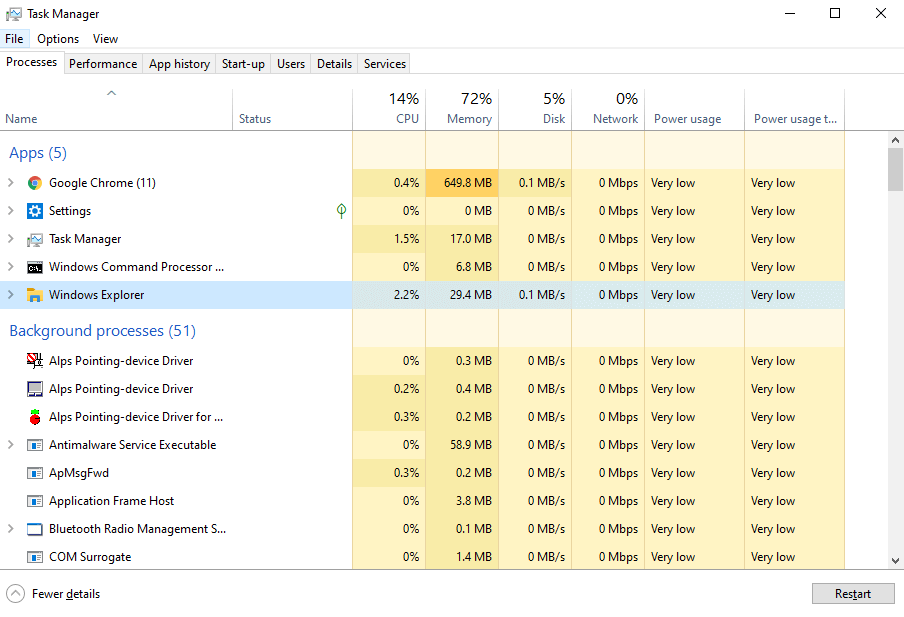Screen dimensions: 904x617
Task: Click the Restart button
Action: (x=852, y=593)
